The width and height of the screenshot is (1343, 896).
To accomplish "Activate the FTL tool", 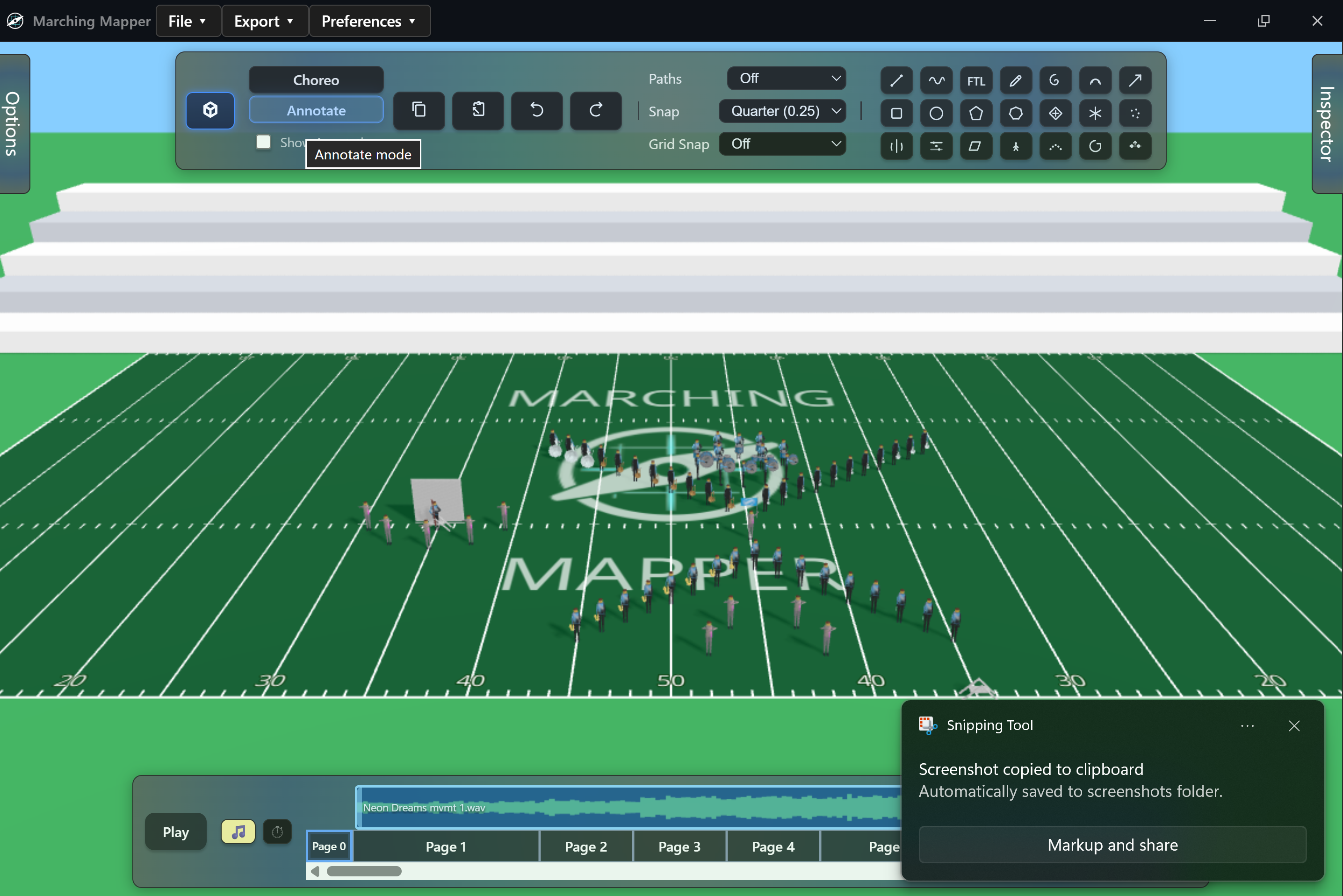I will click(976, 80).
